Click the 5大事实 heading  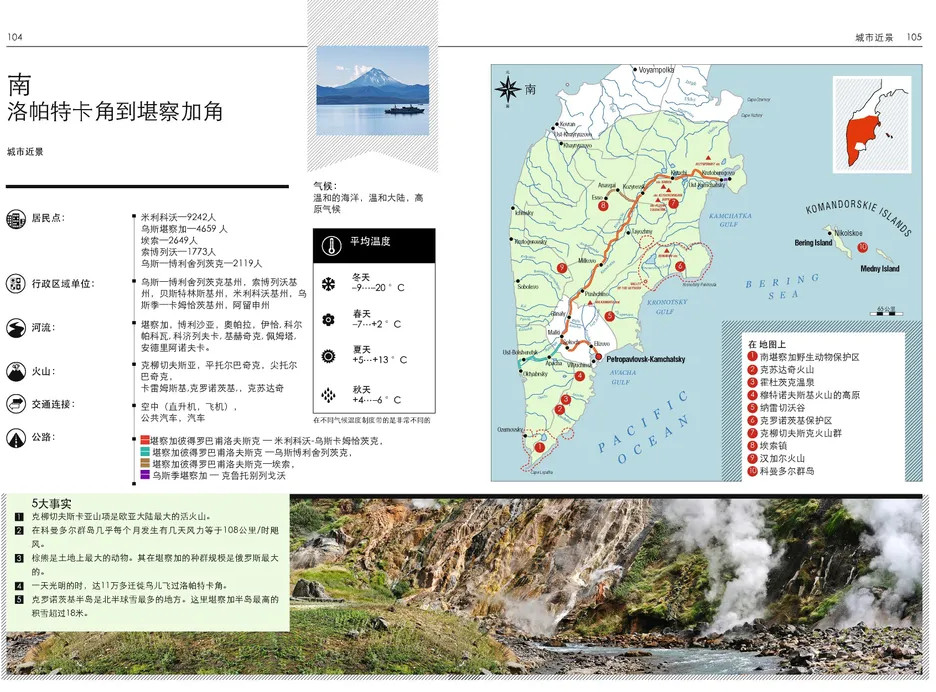click(51, 503)
